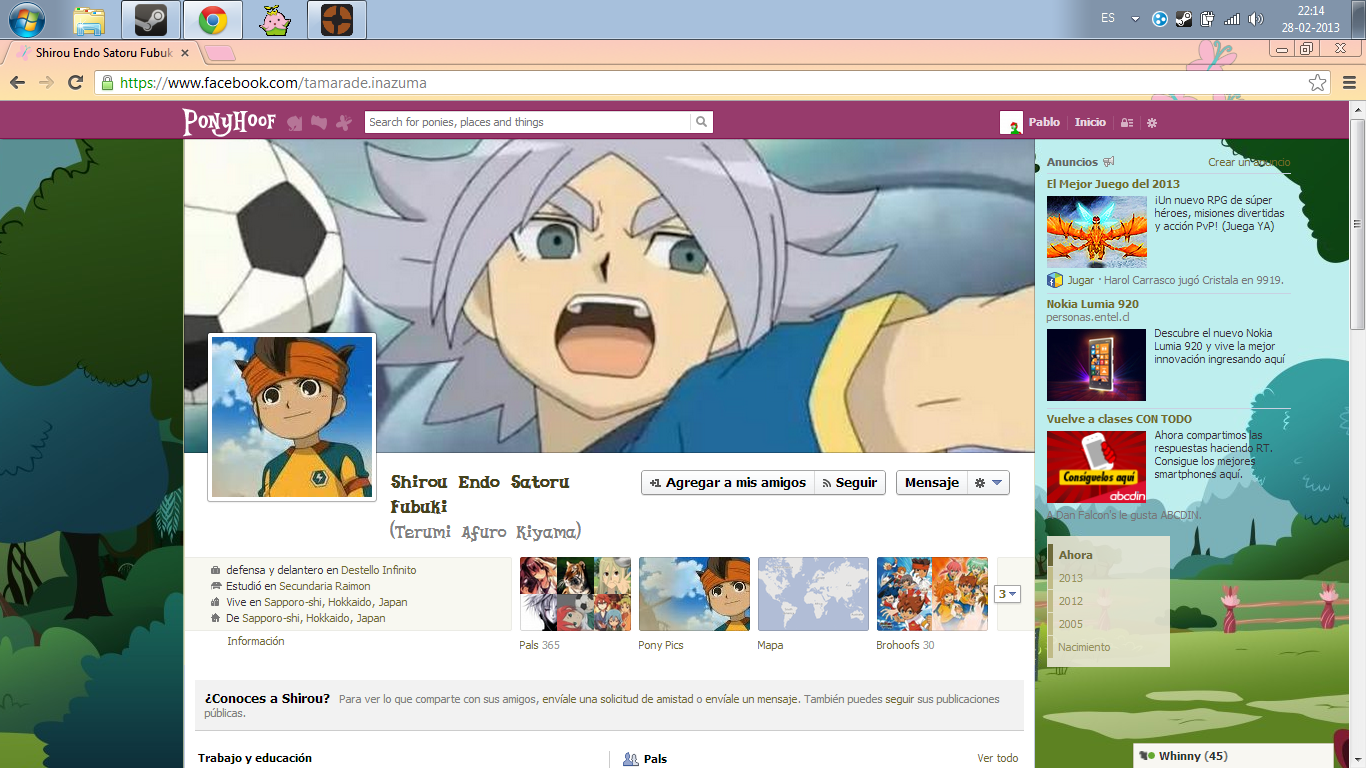Screen dimensions: 1366x768
Task: Click the search magnifier button
Action: [x=702, y=122]
